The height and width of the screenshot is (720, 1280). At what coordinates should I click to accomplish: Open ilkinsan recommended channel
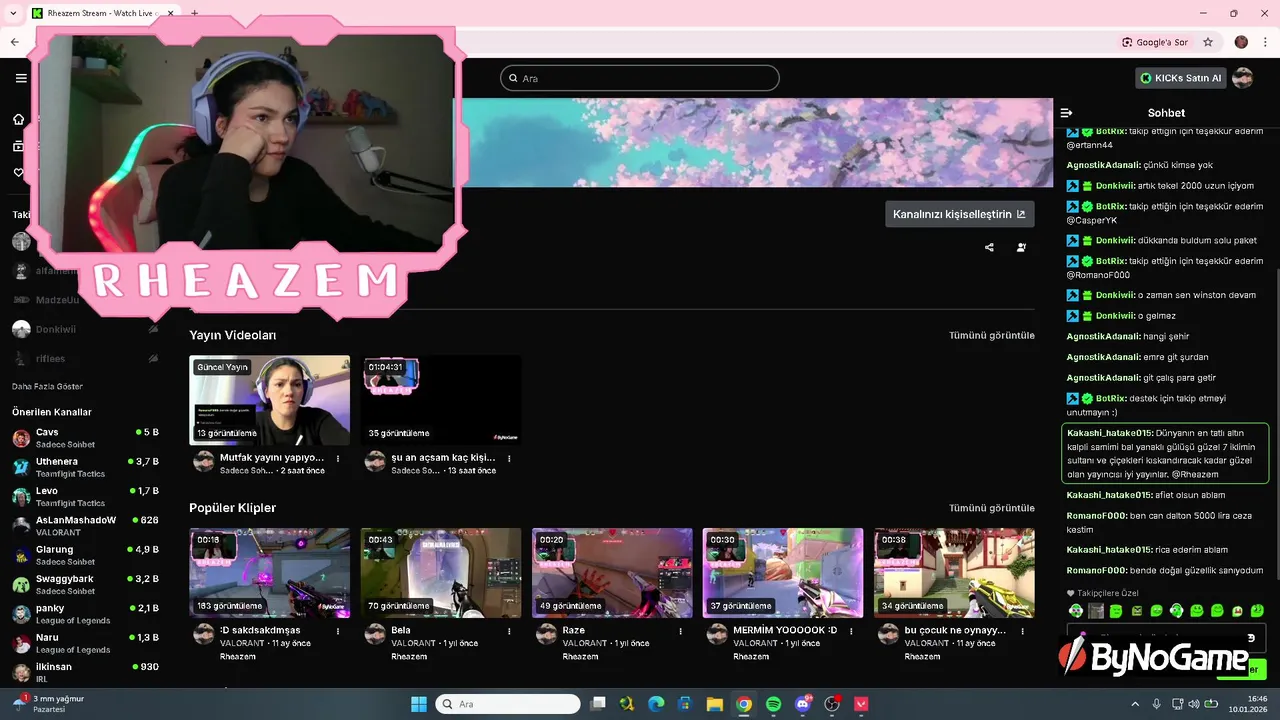tap(85, 672)
